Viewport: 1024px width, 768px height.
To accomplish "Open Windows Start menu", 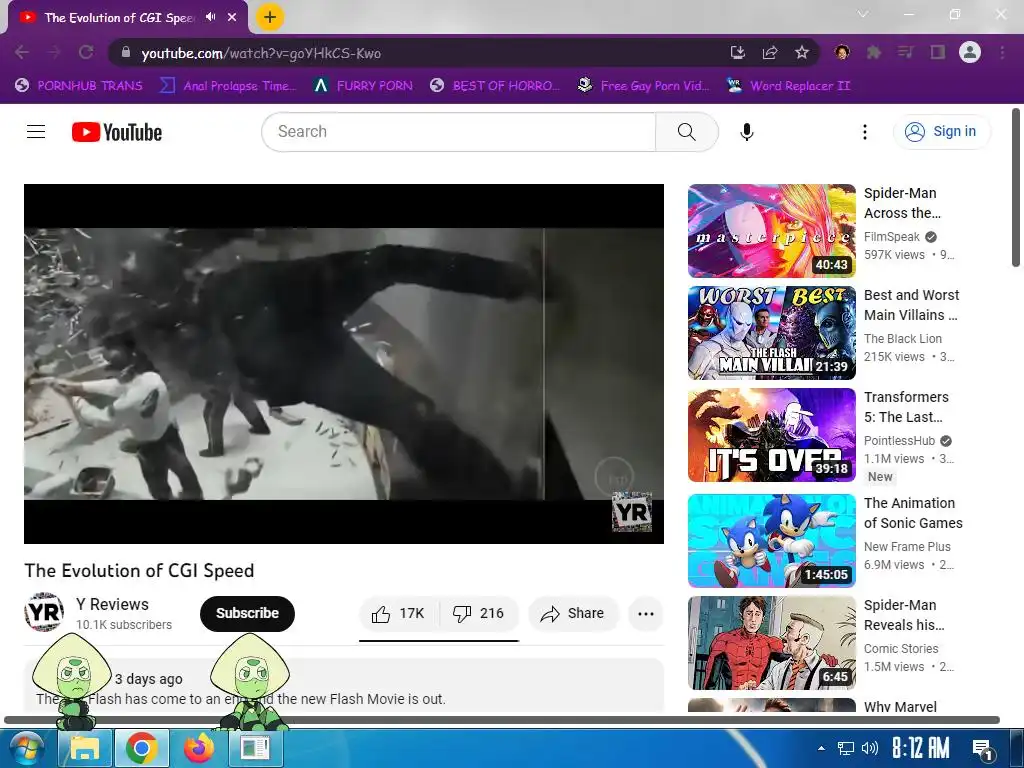I will click(26, 748).
